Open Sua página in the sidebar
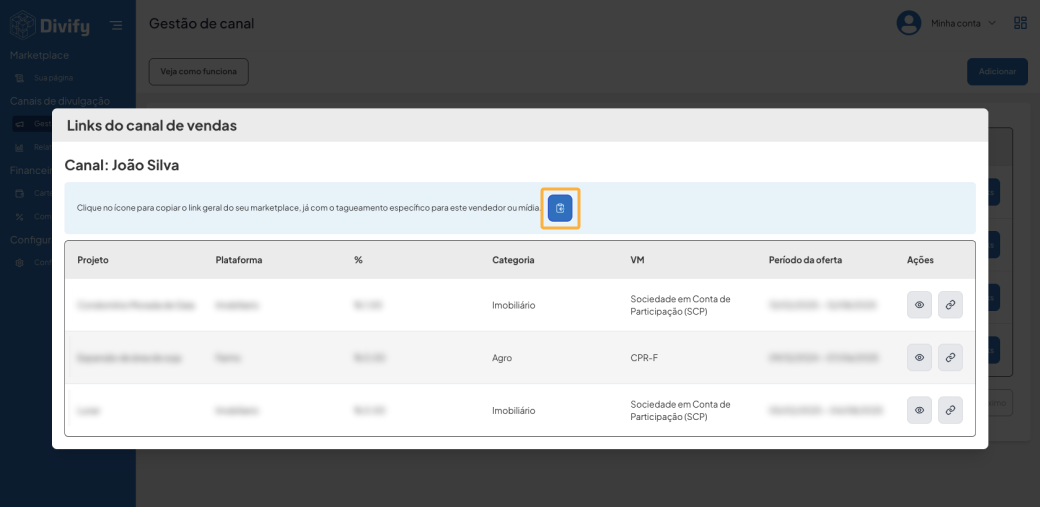Screen dimensions: 1040x507 pos(53,78)
